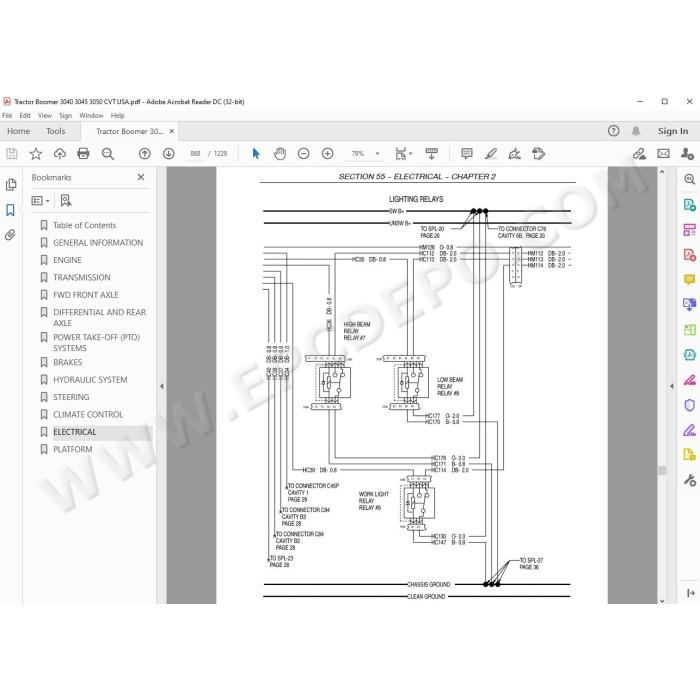This screenshot has height=700, width=700.
Task: Expand the right tools pane arrow
Action: (671, 386)
